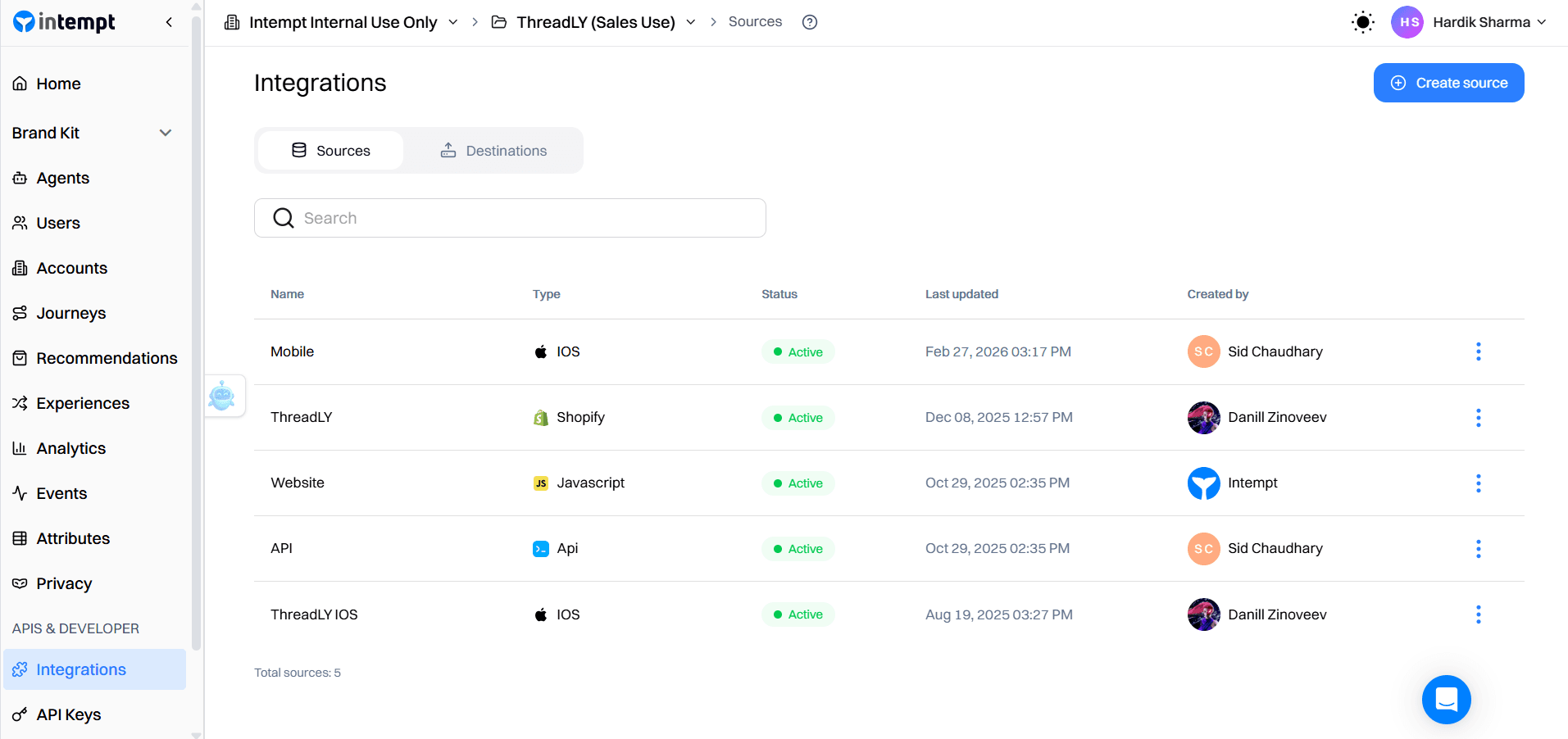Select the Analytics icon

click(x=20, y=448)
